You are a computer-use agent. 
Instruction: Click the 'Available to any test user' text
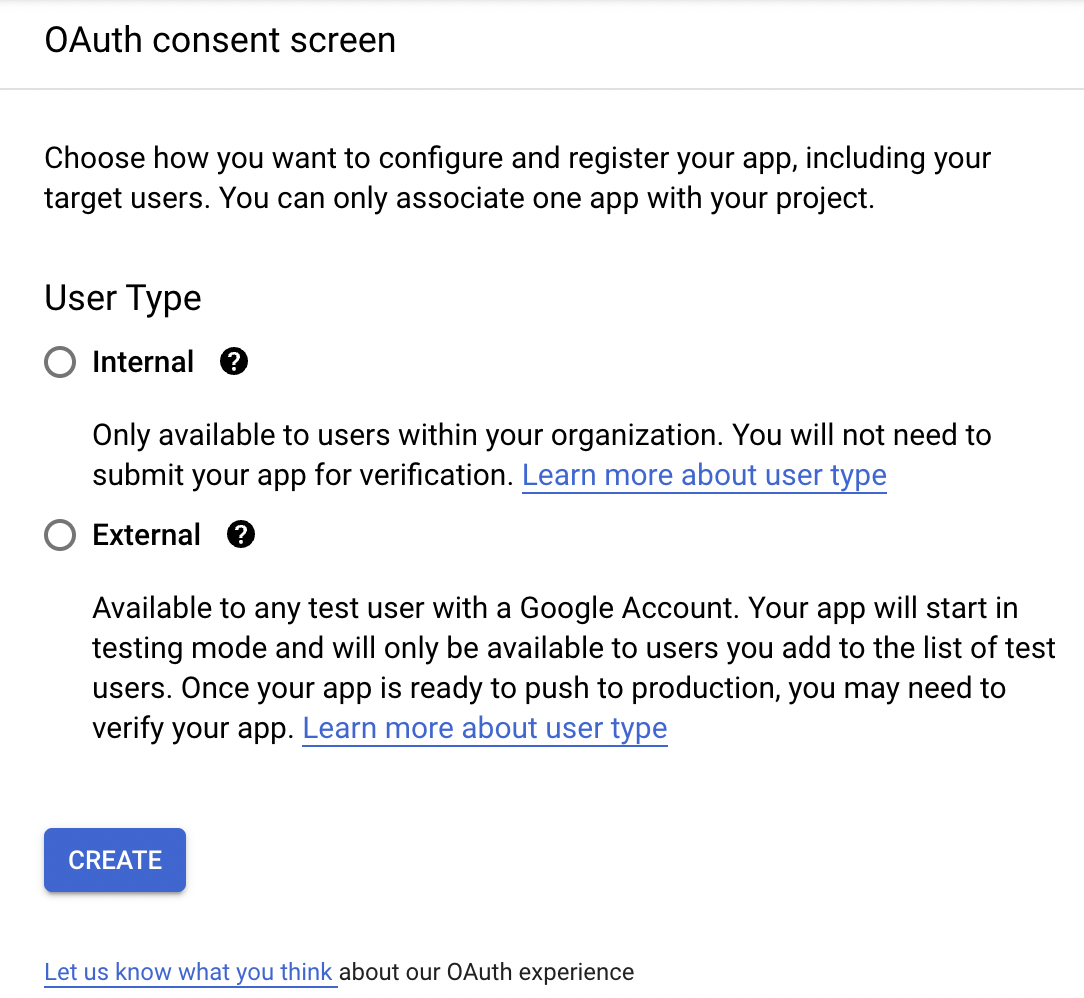point(300,608)
